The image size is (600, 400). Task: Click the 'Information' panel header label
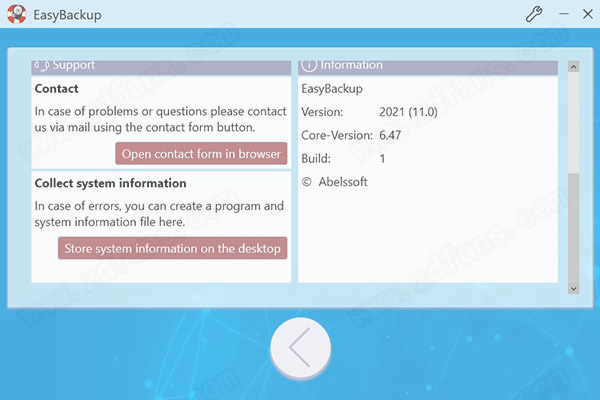tap(351, 65)
